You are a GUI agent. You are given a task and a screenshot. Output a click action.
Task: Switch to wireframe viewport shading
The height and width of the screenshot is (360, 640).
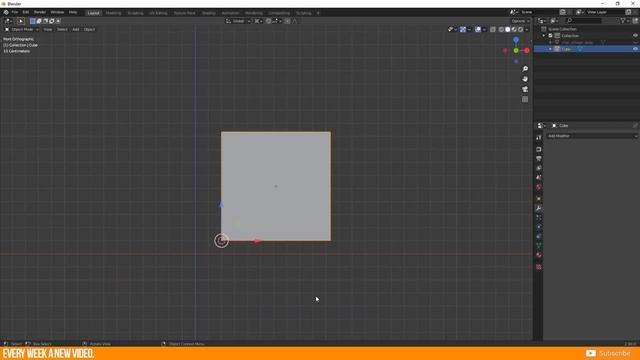tap(501, 29)
